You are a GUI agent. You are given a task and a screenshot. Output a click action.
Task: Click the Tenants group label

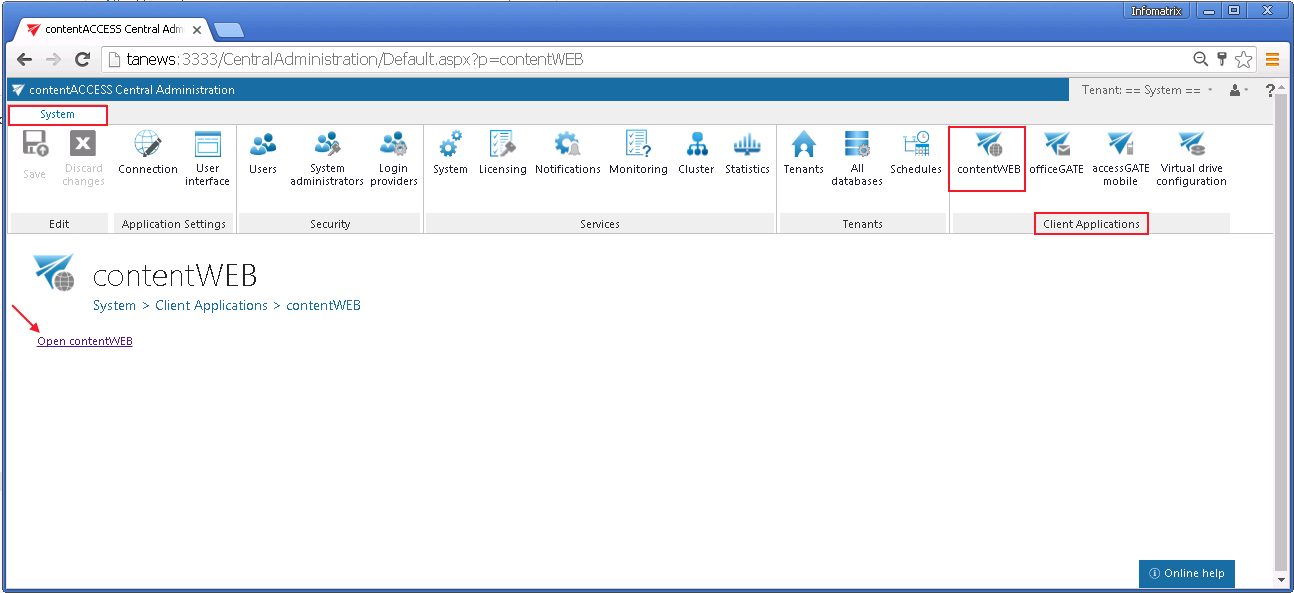tap(862, 224)
